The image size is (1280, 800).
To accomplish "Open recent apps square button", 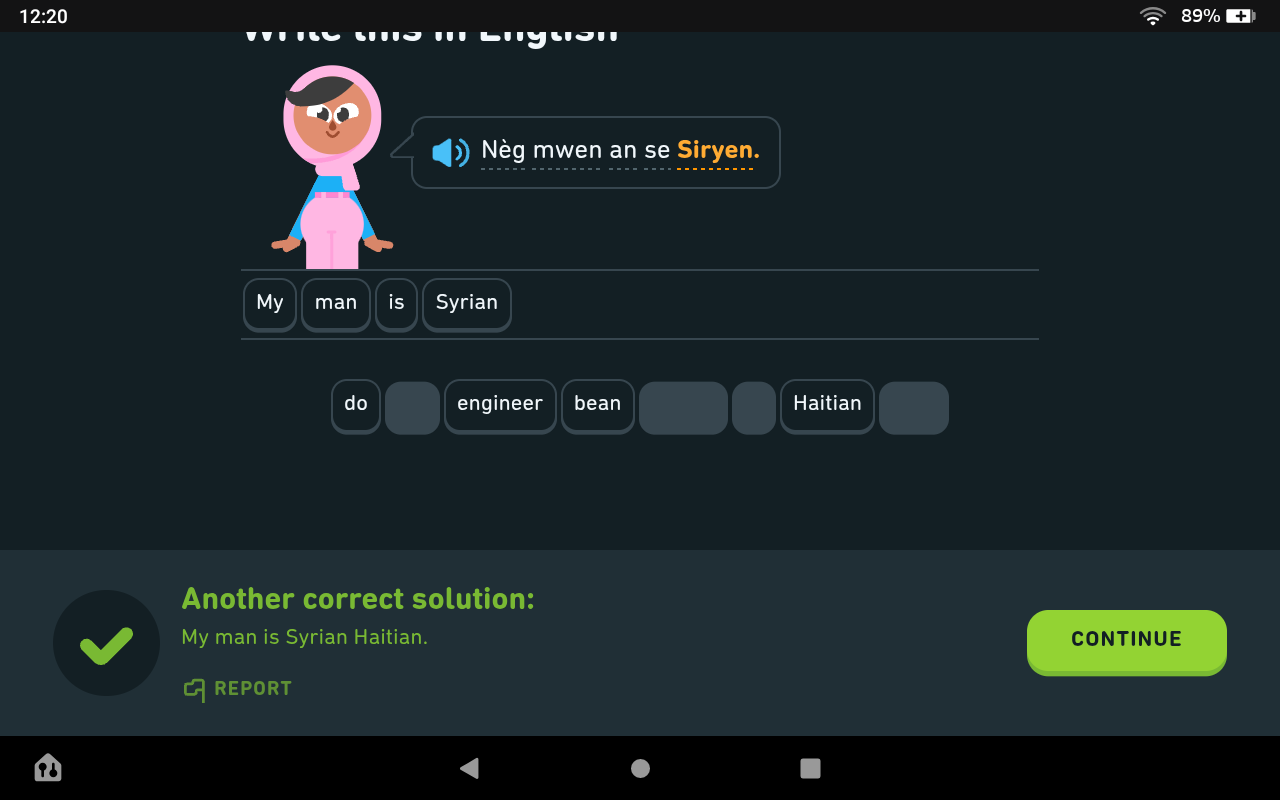I will [810, 768].
